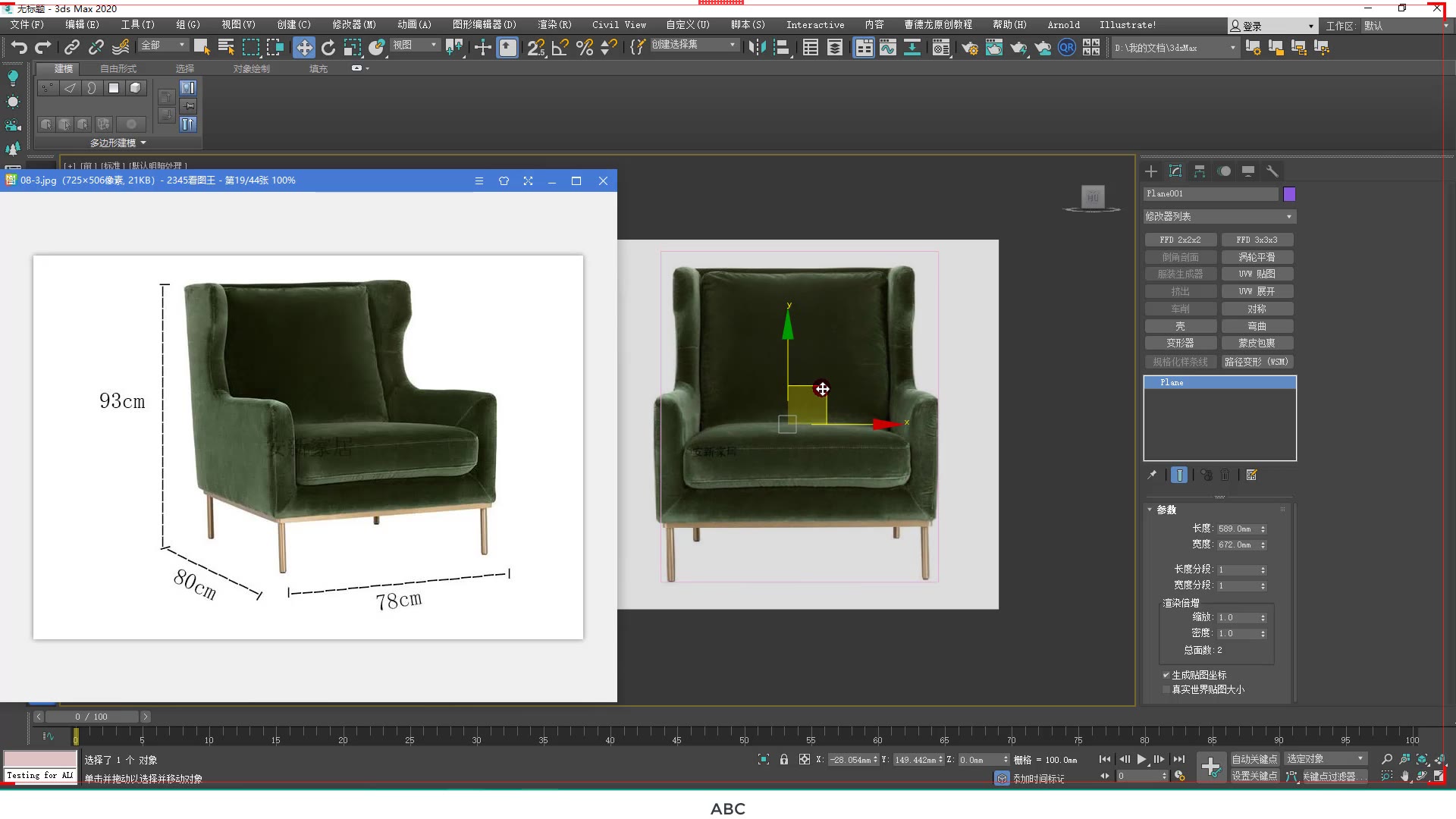Choose the Rectangular Selection Region tool
Image resolution: width=1456 pixels, height=819 pixels.
coord(250,47)
